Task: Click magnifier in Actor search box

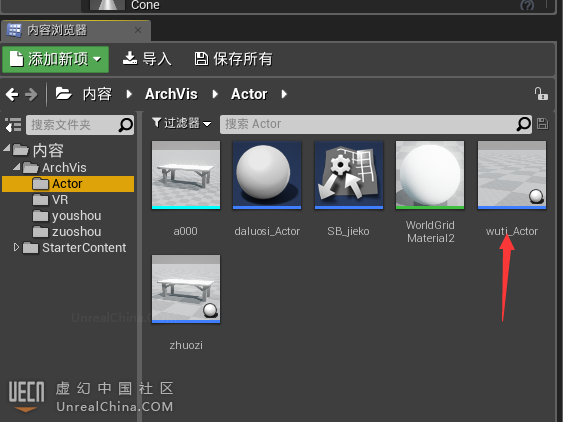Action: click(524, 124)
